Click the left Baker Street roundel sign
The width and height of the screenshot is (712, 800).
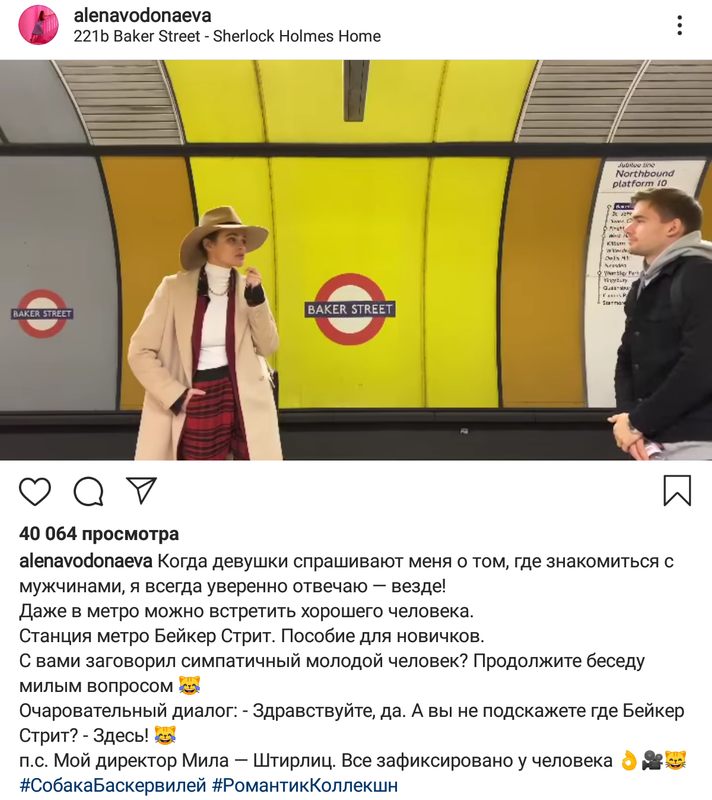42,314
